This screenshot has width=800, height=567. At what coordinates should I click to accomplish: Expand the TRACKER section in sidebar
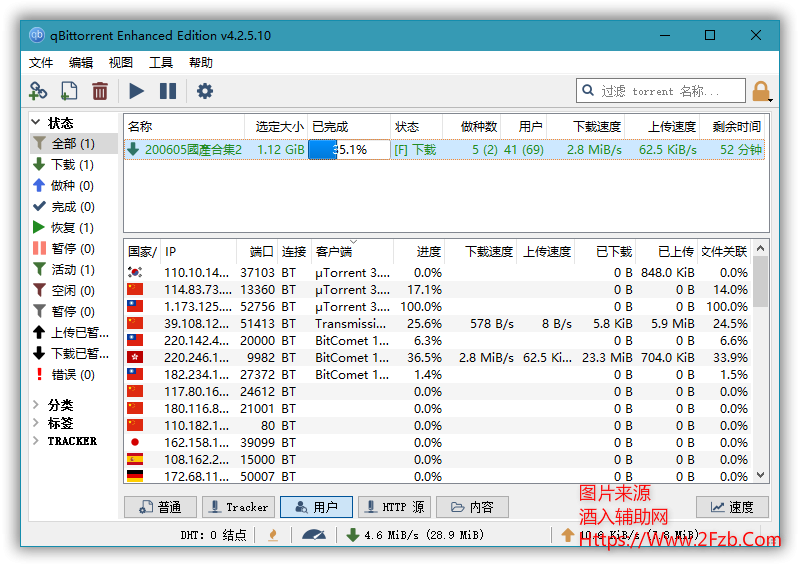[37, 441]
